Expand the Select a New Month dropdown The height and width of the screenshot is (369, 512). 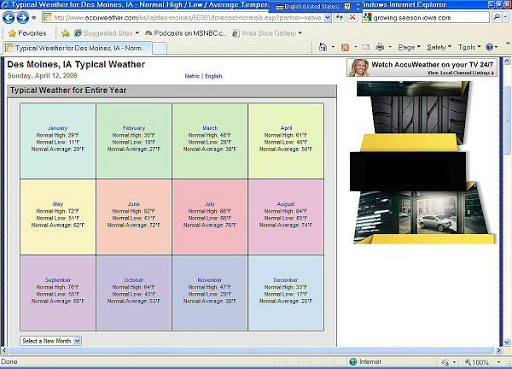point(51,341)
